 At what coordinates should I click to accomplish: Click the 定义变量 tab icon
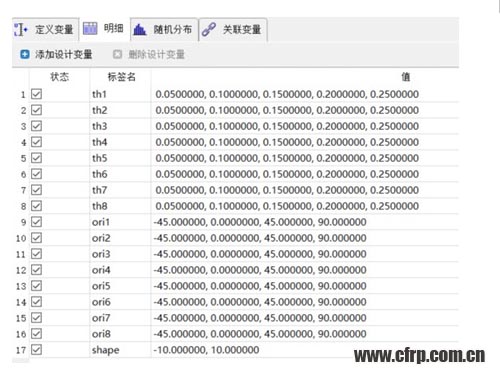(x=21, y=30)
